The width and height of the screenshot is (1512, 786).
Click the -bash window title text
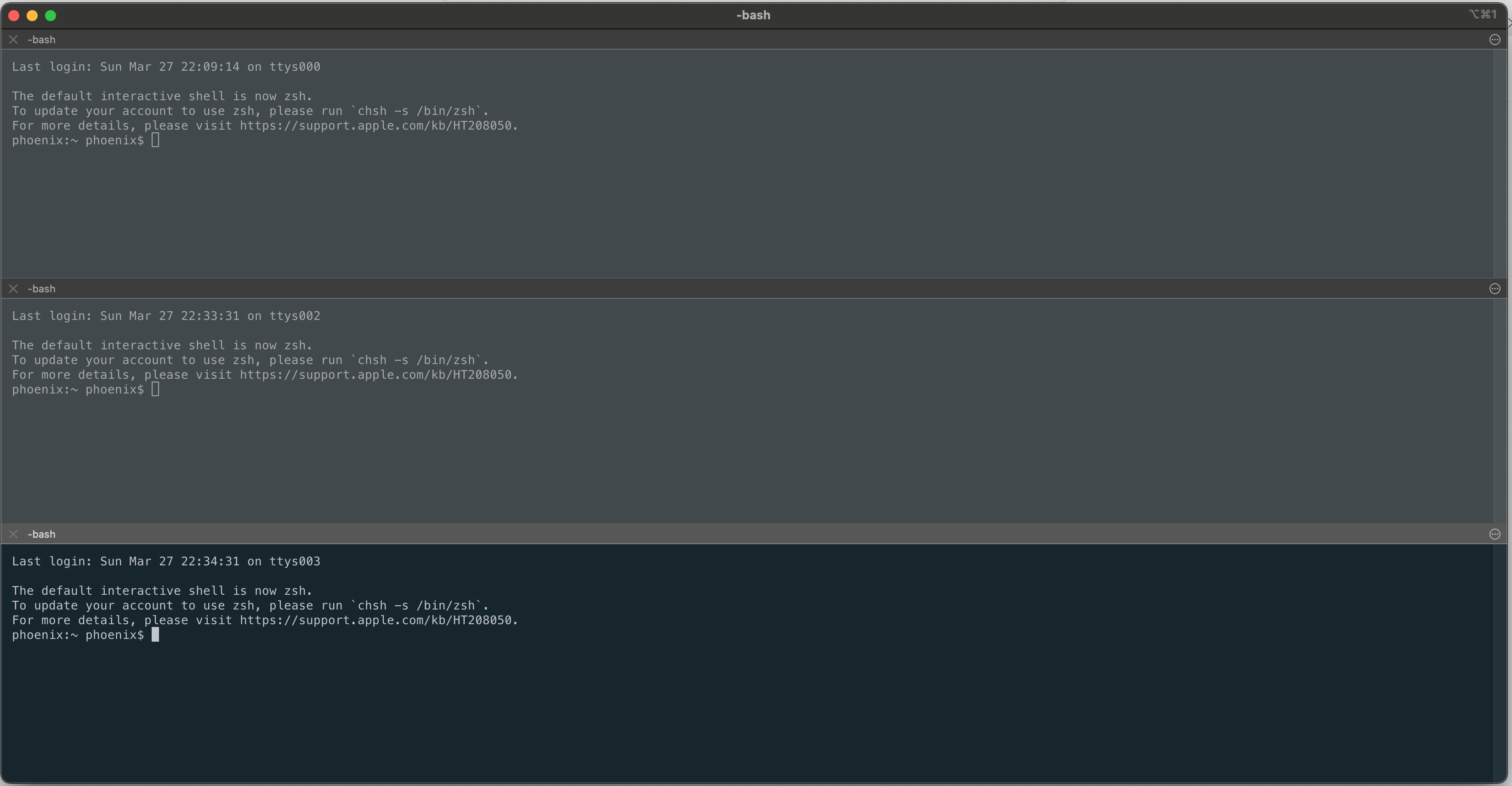(753, 15)
